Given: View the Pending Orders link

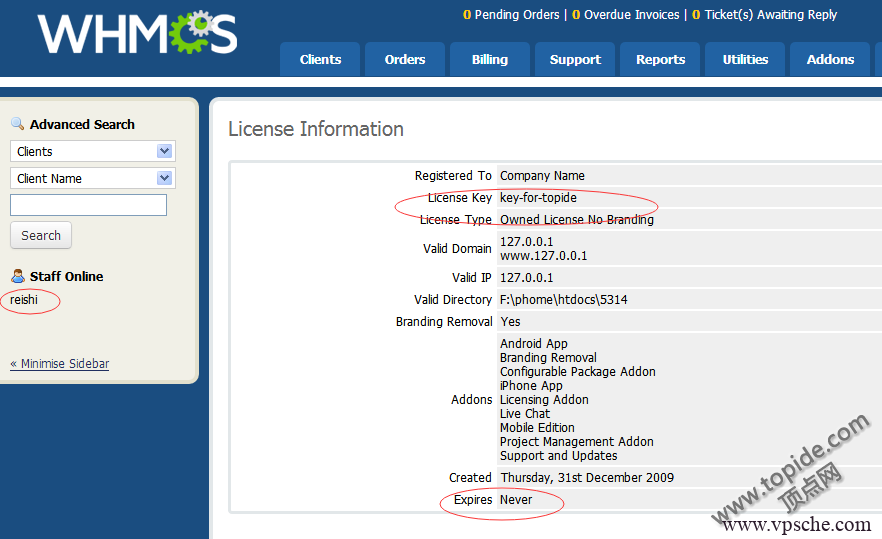Looking at the screenshot, I should [x=511, y=15].
